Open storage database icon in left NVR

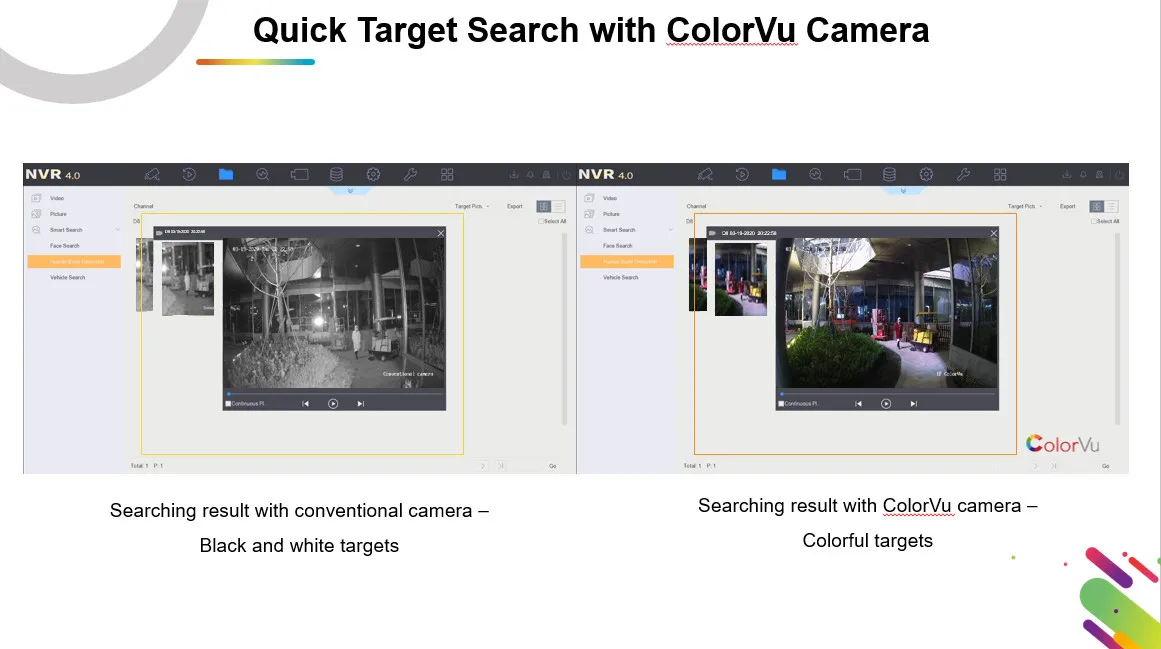coord(336,175)
